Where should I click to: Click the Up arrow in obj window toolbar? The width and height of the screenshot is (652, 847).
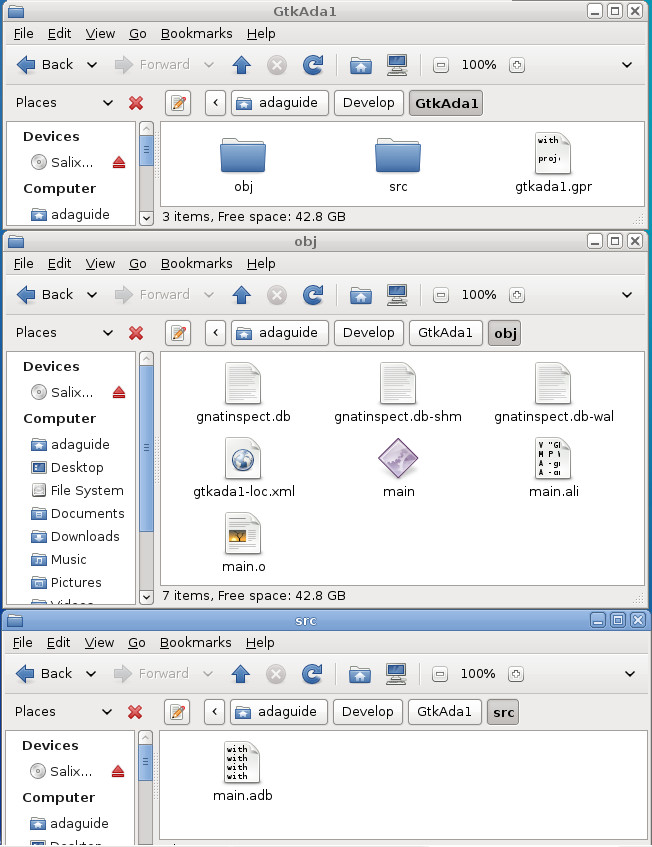(241, 295)
